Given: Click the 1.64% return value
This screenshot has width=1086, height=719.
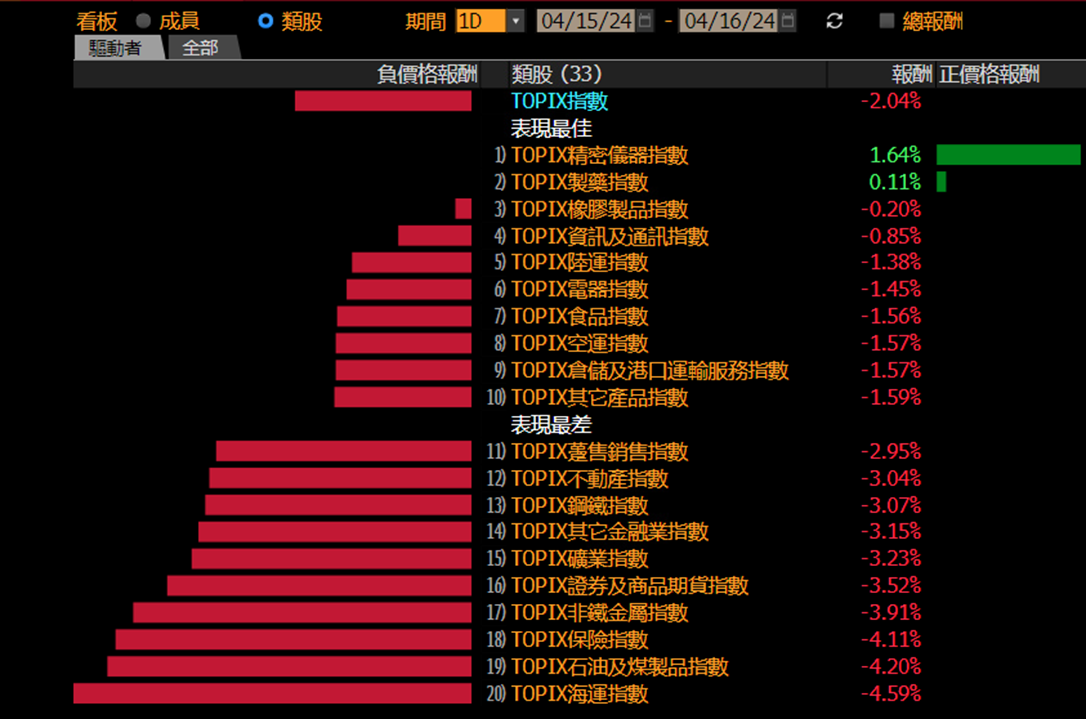Looking at the screenshot, I should pos(895,155).
